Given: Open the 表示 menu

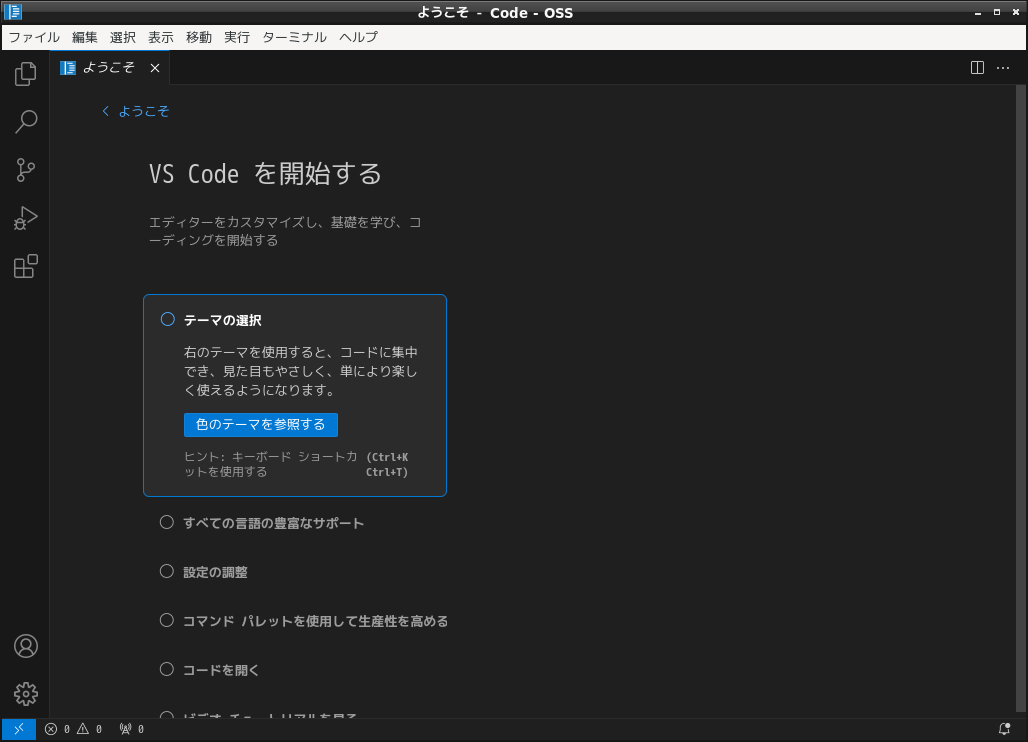Looking at the screenshot, I should click(x=161, y=37).
